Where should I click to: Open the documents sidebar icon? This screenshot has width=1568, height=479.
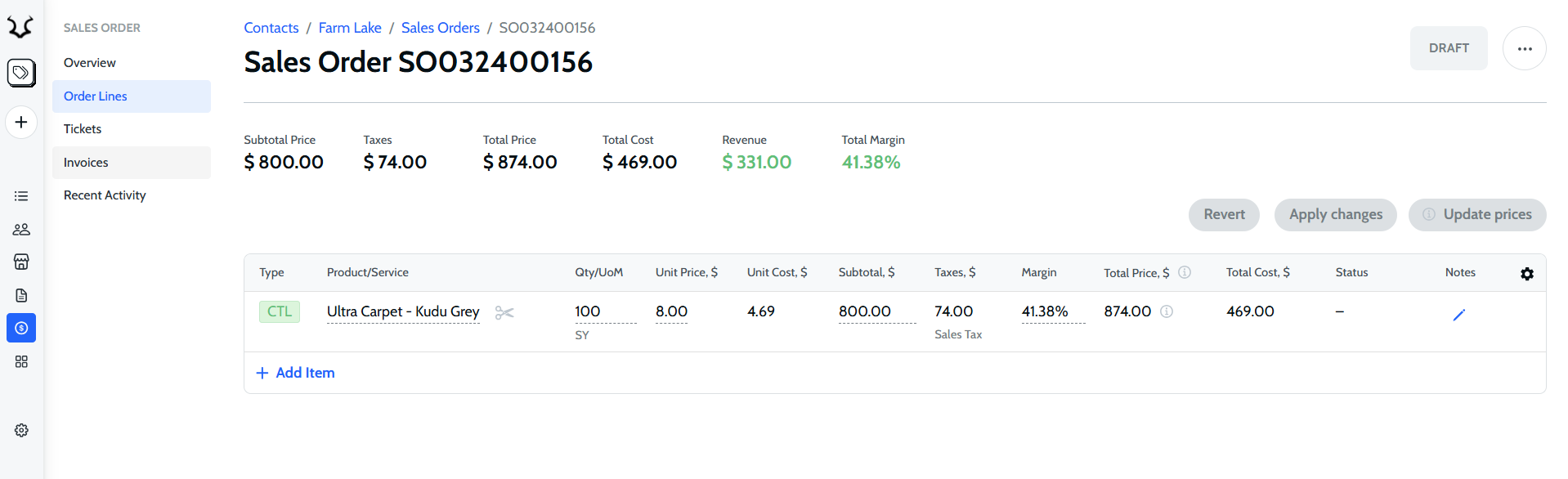click(21, 295)
